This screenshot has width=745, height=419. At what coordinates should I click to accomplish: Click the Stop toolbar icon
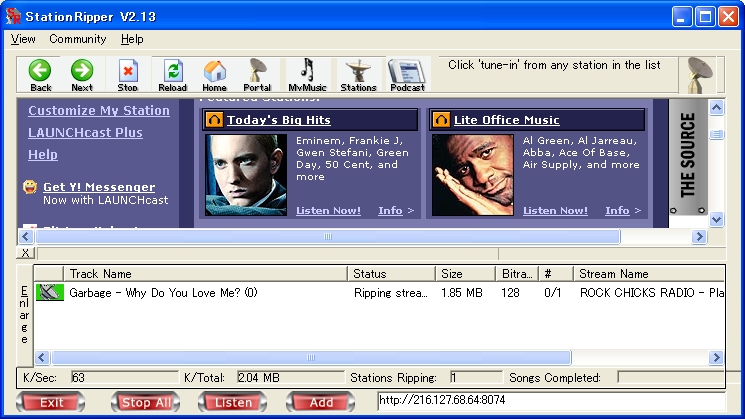click(x=127, y=75)
